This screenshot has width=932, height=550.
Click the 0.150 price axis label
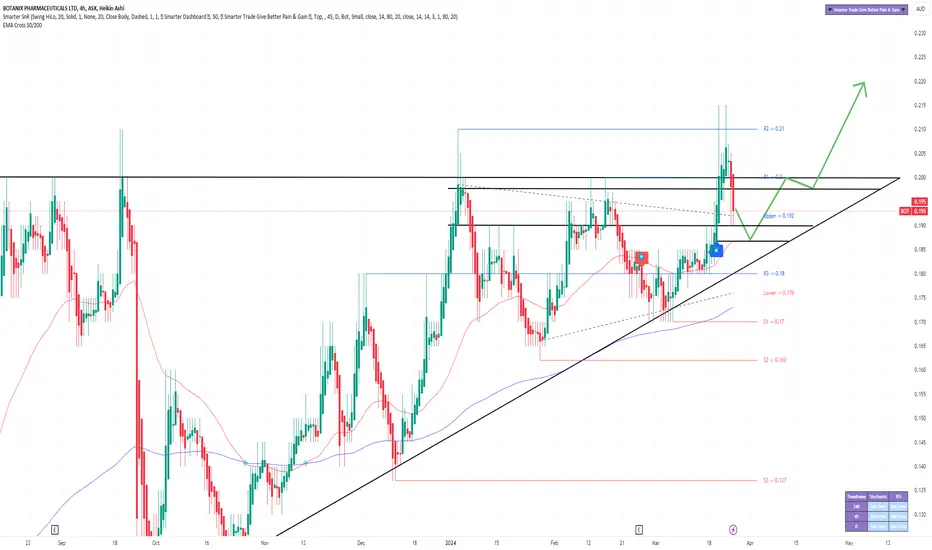point(920,417)
